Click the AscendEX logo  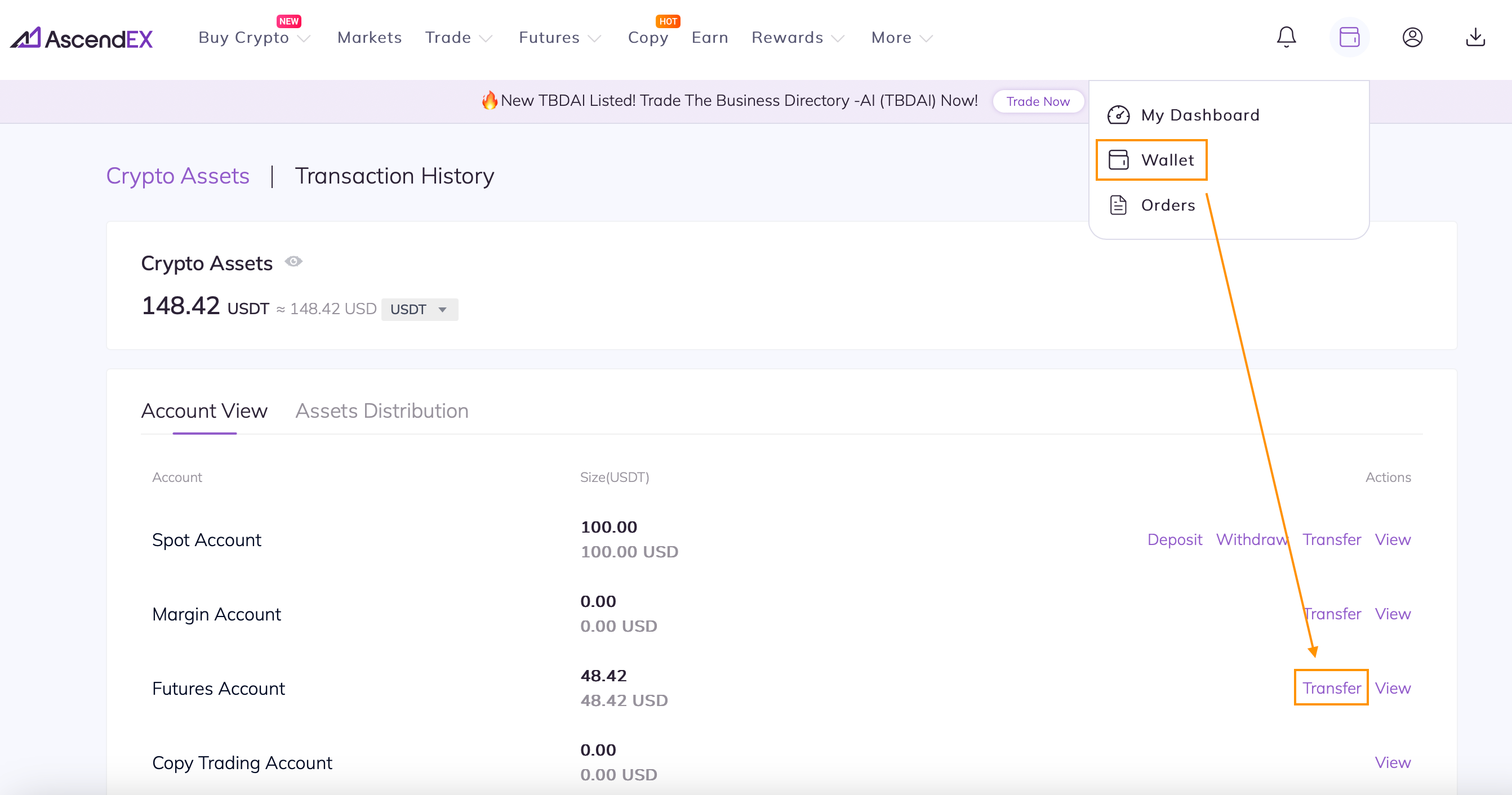(x=81, y=38)
